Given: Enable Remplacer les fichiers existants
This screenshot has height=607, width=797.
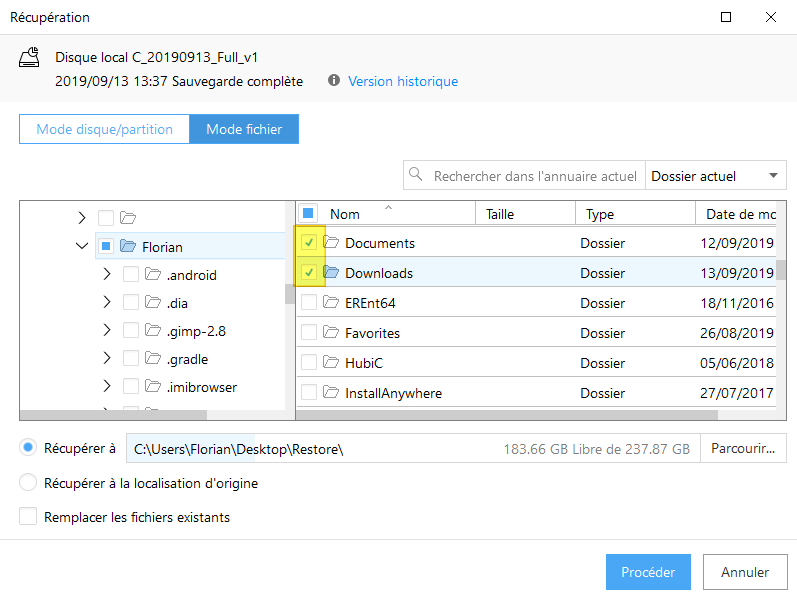Looking at the screenshot, I should 28,517.
